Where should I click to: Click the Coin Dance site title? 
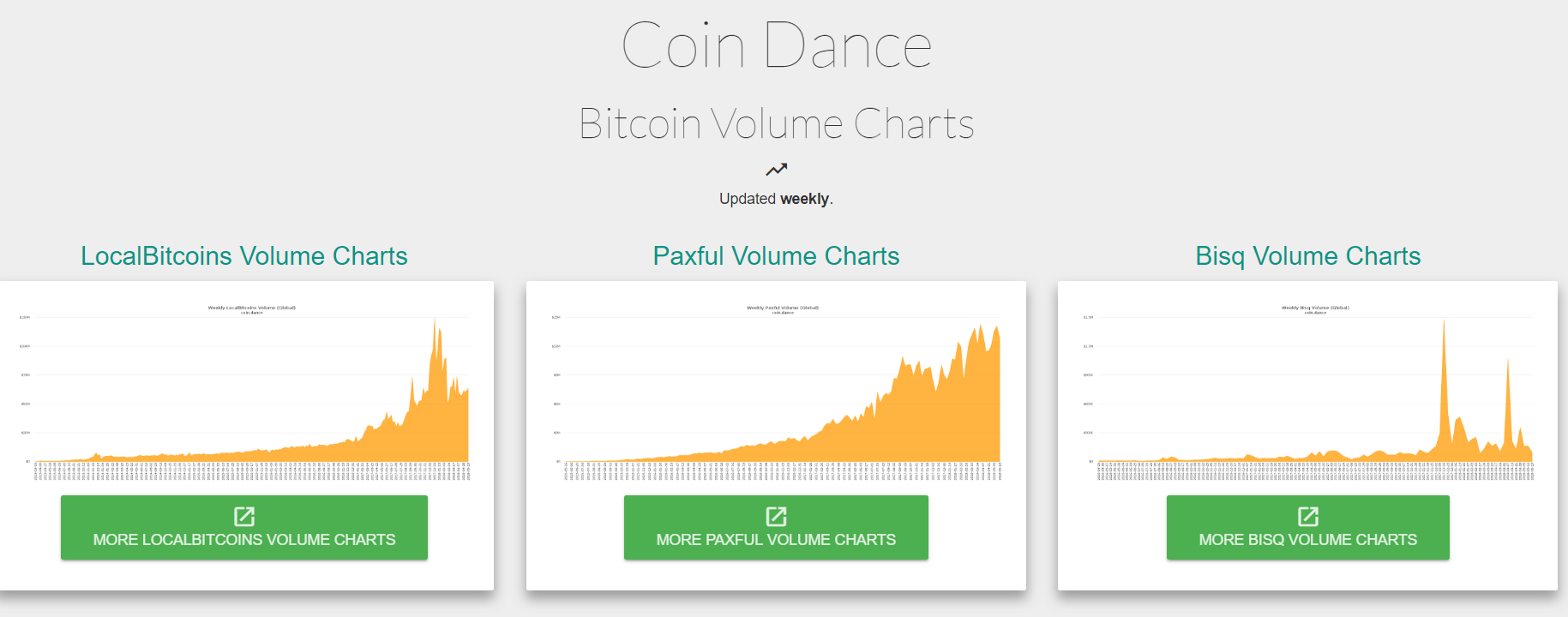pos(776,45)
